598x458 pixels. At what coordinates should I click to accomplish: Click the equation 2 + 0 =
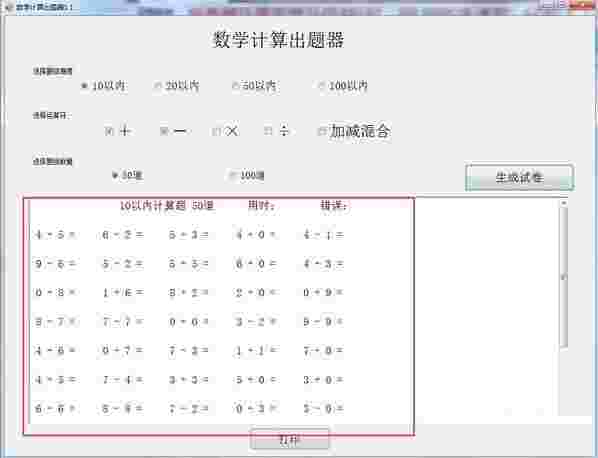256,292
